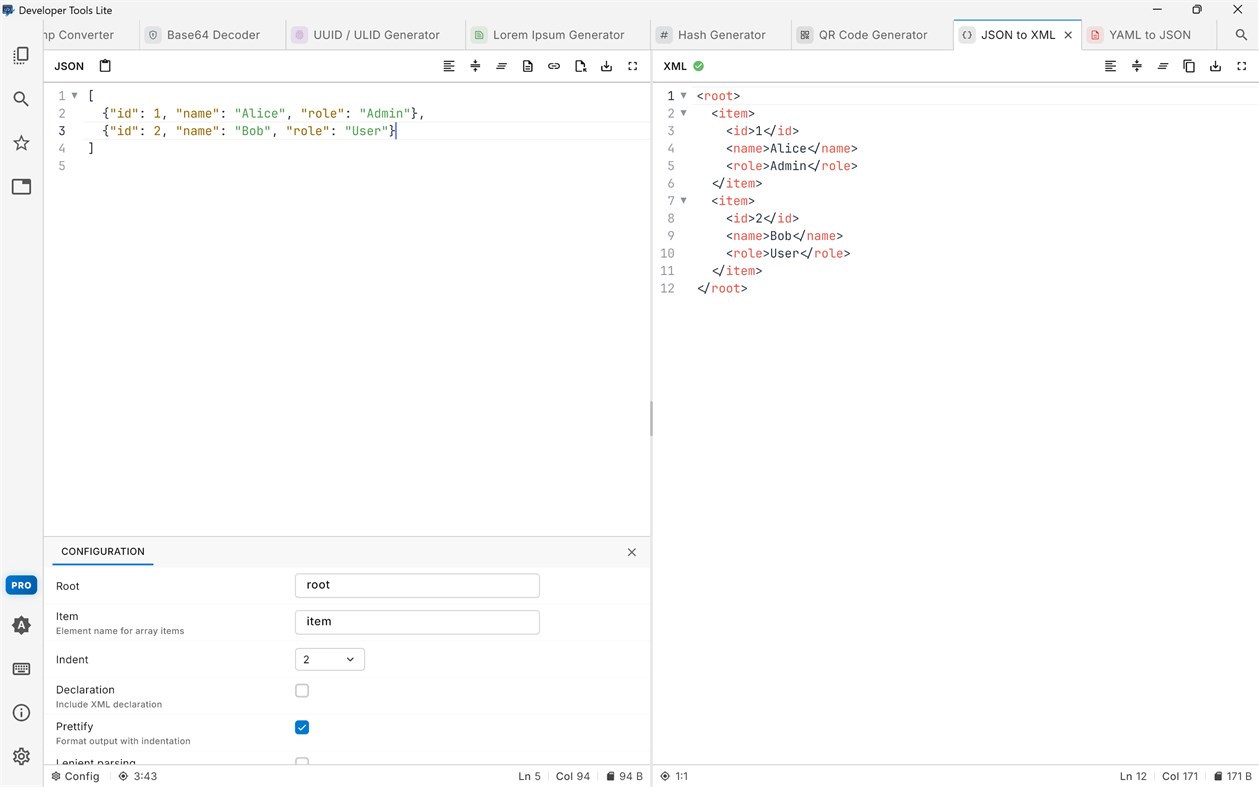This screenshot has width=1259, height=787.
Task: Click the link icon in the JSON toolbar
Action: [554, 66]
